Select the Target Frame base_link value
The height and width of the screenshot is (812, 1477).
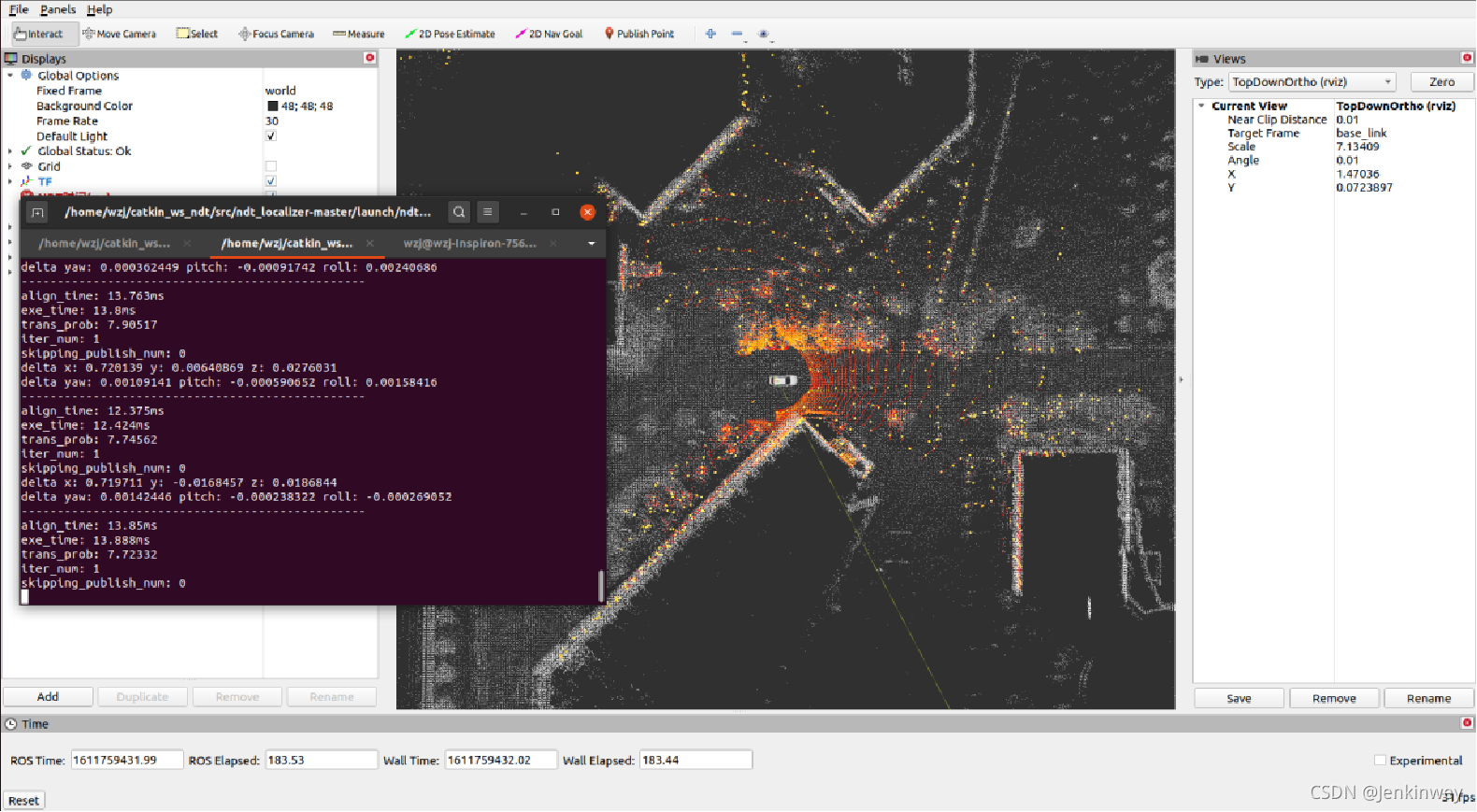coord(1361,133)
